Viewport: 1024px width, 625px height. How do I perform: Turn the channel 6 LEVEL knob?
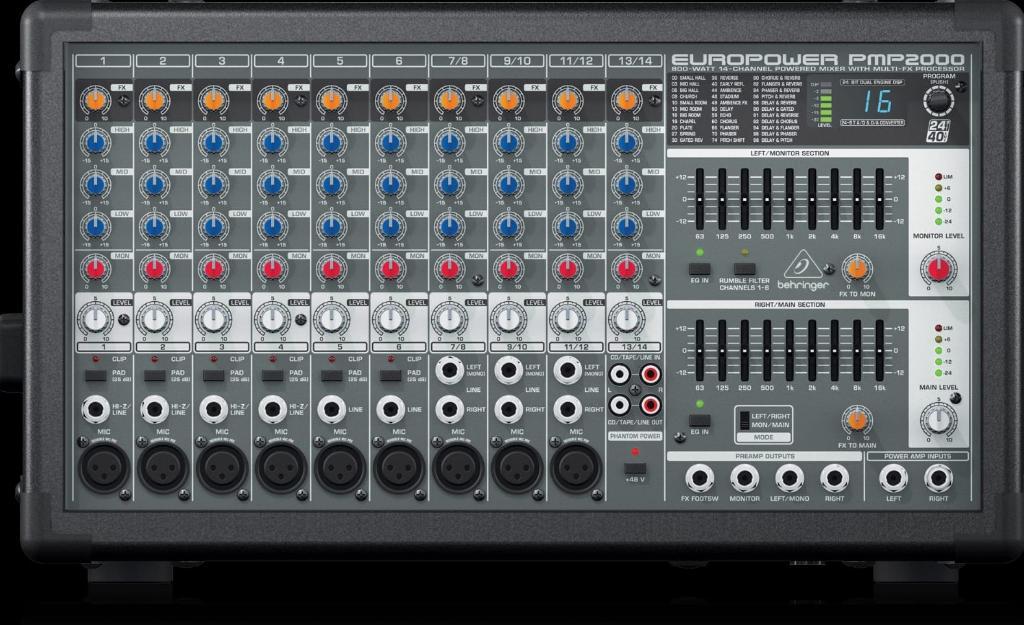390,319
